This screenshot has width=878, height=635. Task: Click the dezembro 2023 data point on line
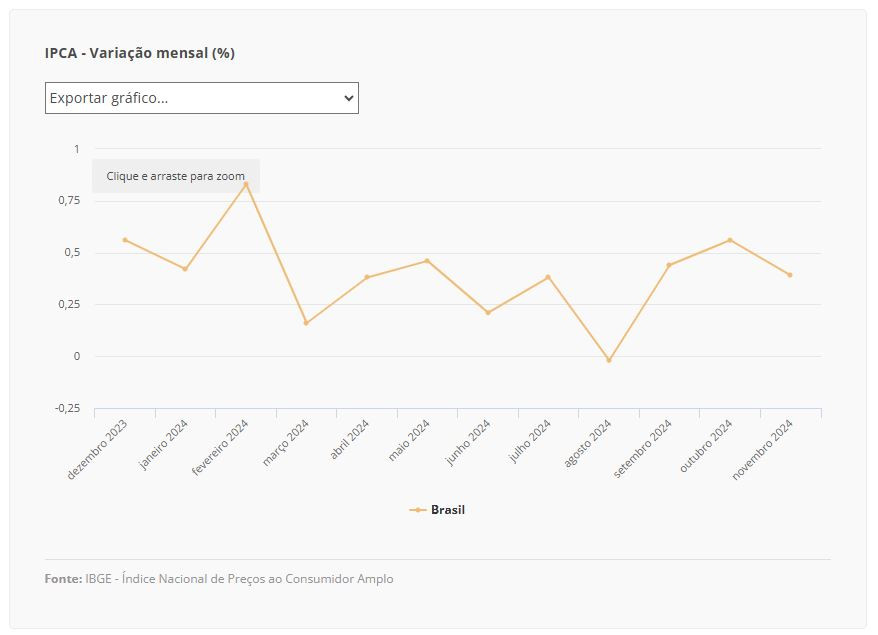coord(125,240)
